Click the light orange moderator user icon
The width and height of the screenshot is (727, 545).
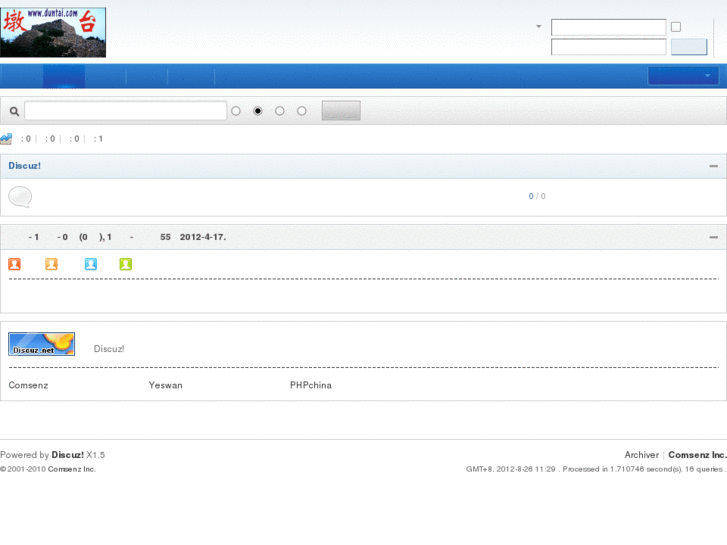click(x=51, y=264)
